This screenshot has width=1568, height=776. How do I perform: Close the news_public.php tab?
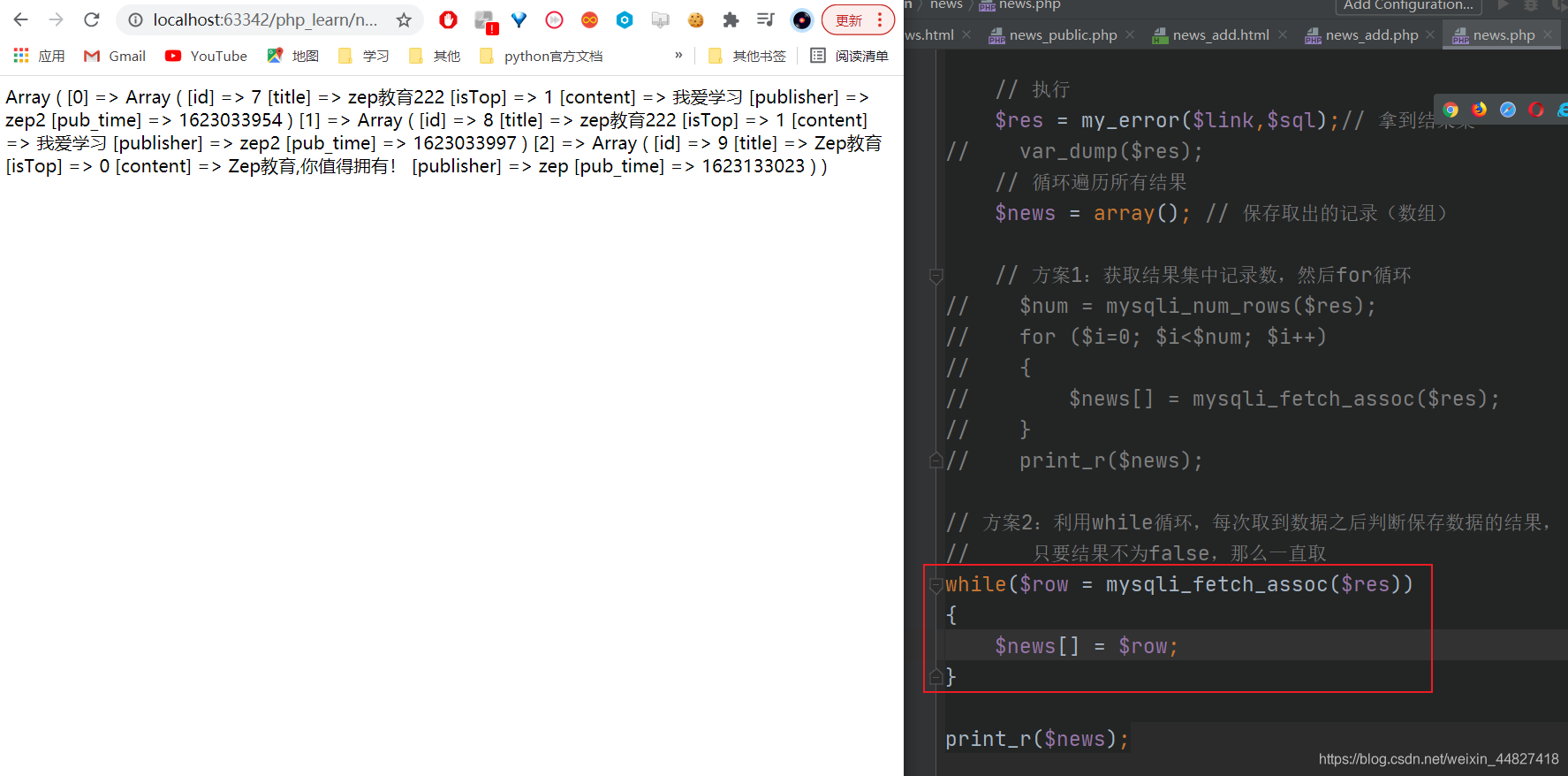coord(1130,34)
